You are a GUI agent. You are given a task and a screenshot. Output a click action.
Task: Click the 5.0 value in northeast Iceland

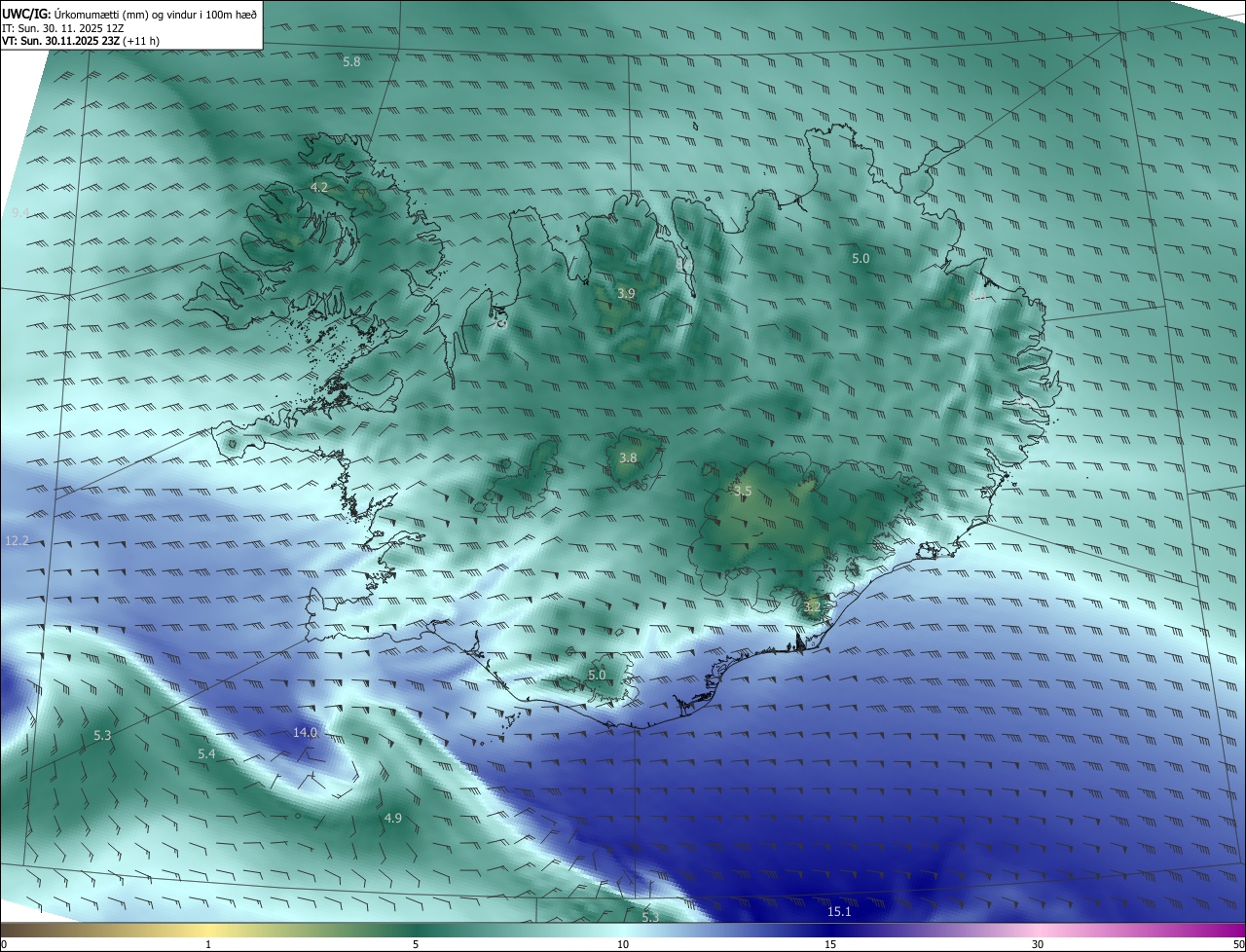click(861, 258)
